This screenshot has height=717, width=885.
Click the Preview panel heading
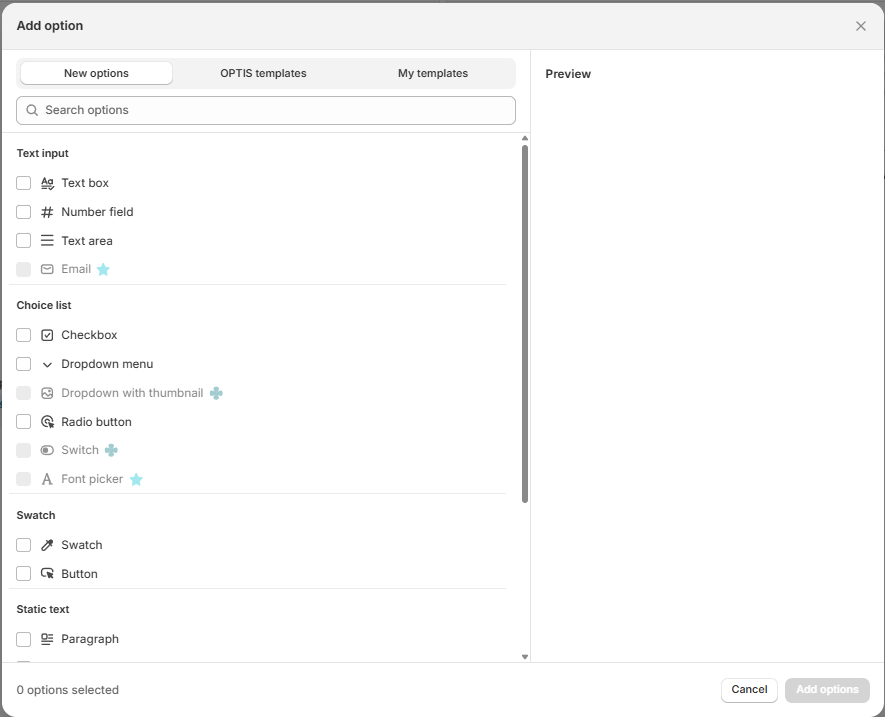point(568,74)
